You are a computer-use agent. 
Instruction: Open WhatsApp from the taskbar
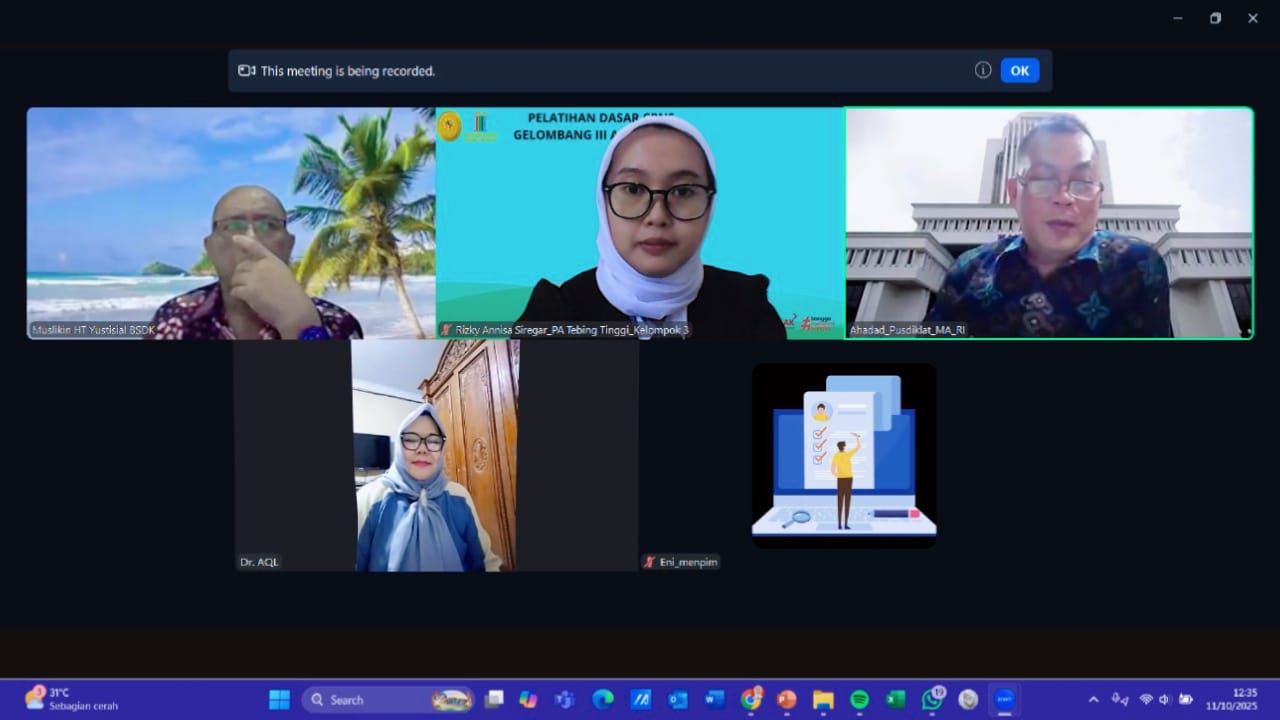932,700
